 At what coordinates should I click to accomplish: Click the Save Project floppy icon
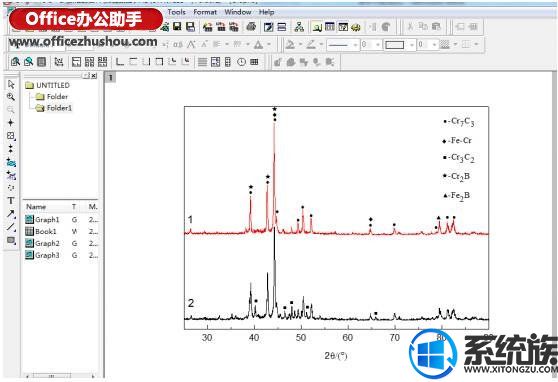177,26
